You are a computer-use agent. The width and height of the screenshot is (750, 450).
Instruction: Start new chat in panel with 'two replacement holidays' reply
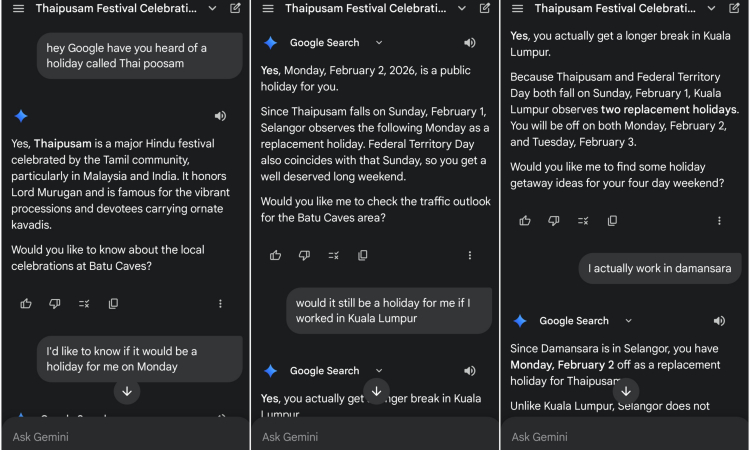click(x=734, y=8)
